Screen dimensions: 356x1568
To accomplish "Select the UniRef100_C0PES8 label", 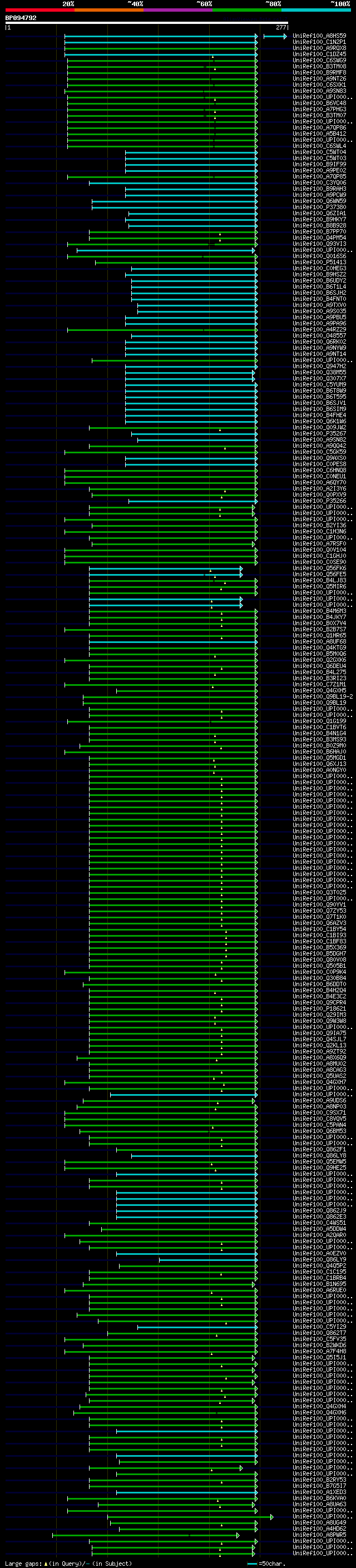I will [x=319, y=464].
